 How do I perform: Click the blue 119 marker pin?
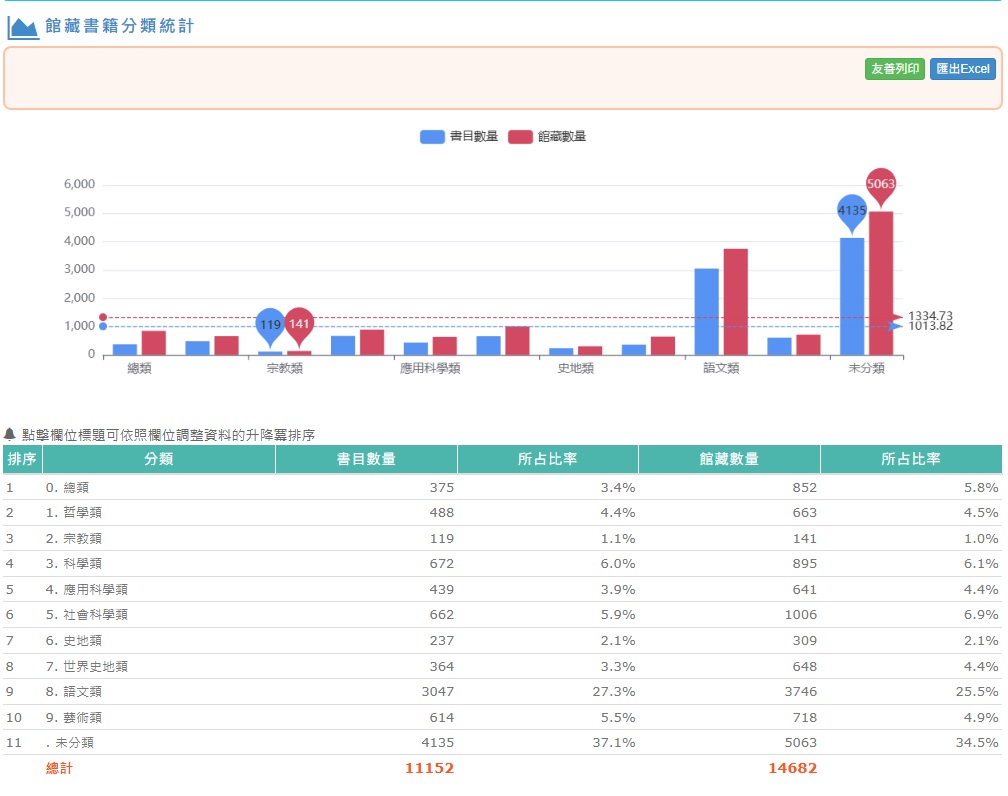click(x=270, y=324)
